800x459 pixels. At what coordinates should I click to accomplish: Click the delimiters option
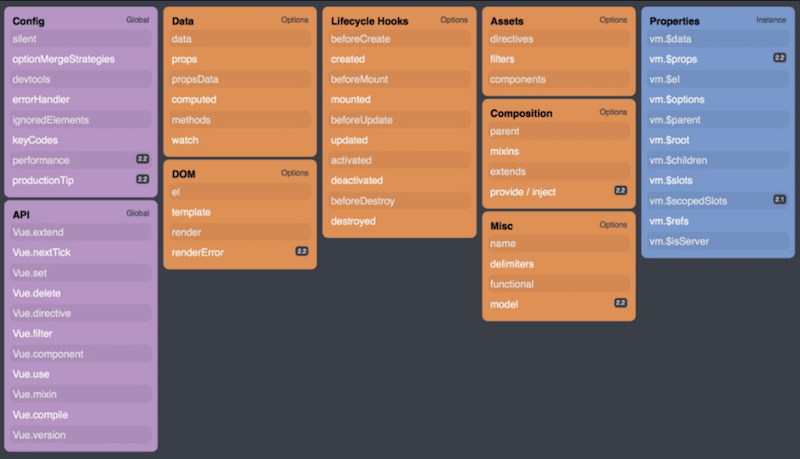pos(559,264)
